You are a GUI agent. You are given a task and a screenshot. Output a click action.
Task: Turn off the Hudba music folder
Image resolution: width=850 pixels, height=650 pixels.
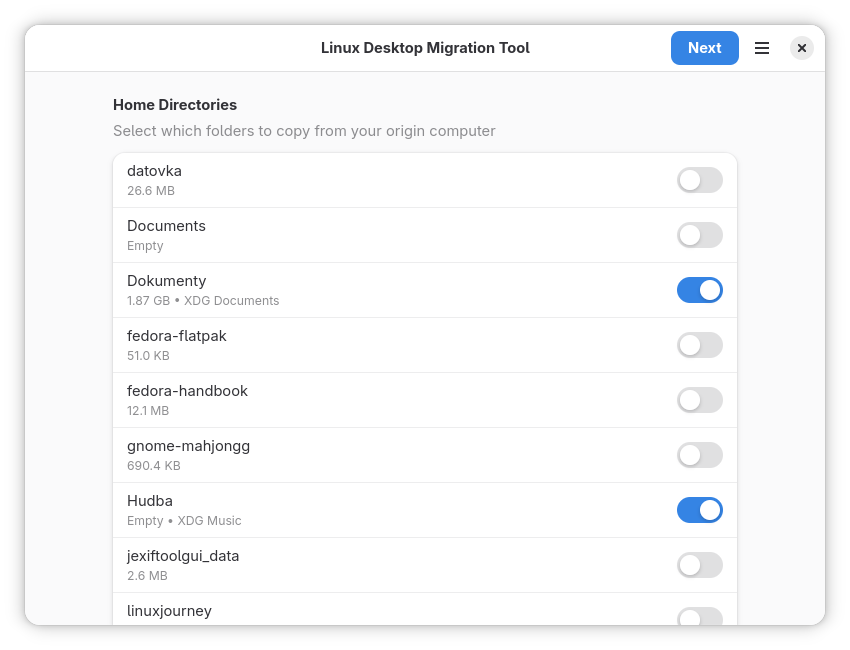coord(699,510)
